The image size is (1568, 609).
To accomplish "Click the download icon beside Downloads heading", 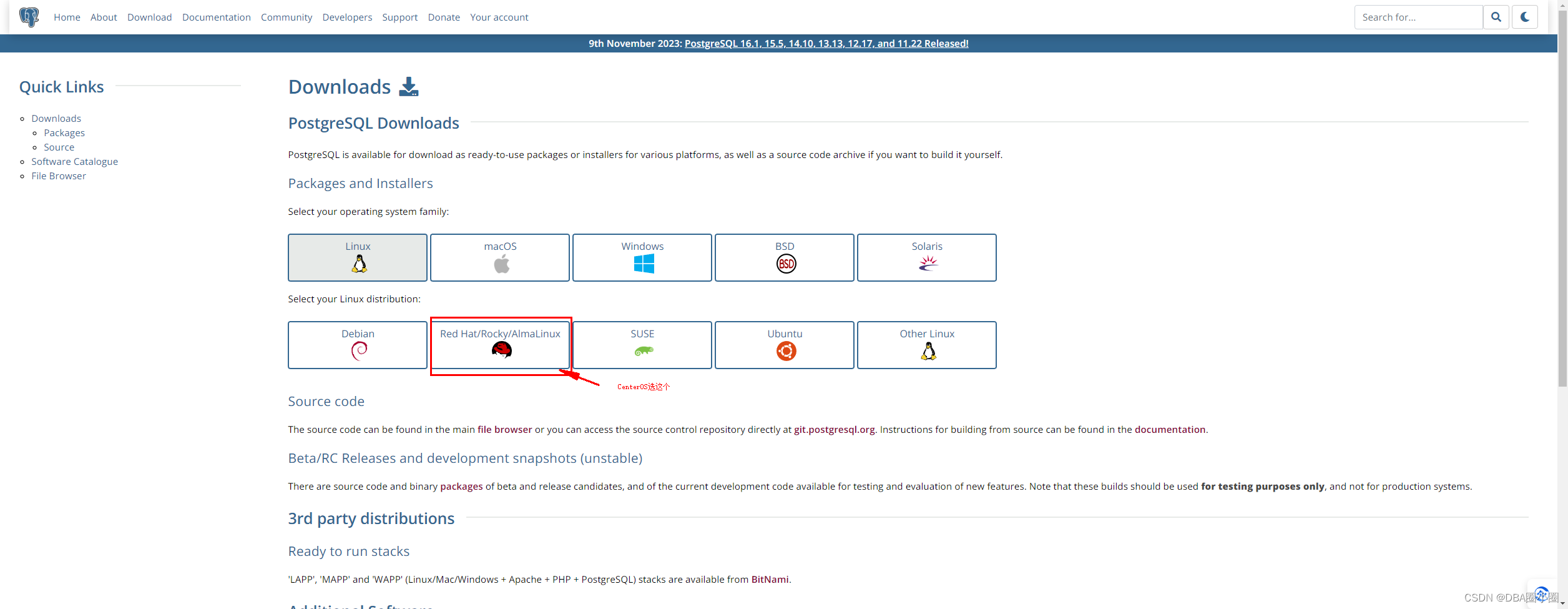I will click(409, 87).
